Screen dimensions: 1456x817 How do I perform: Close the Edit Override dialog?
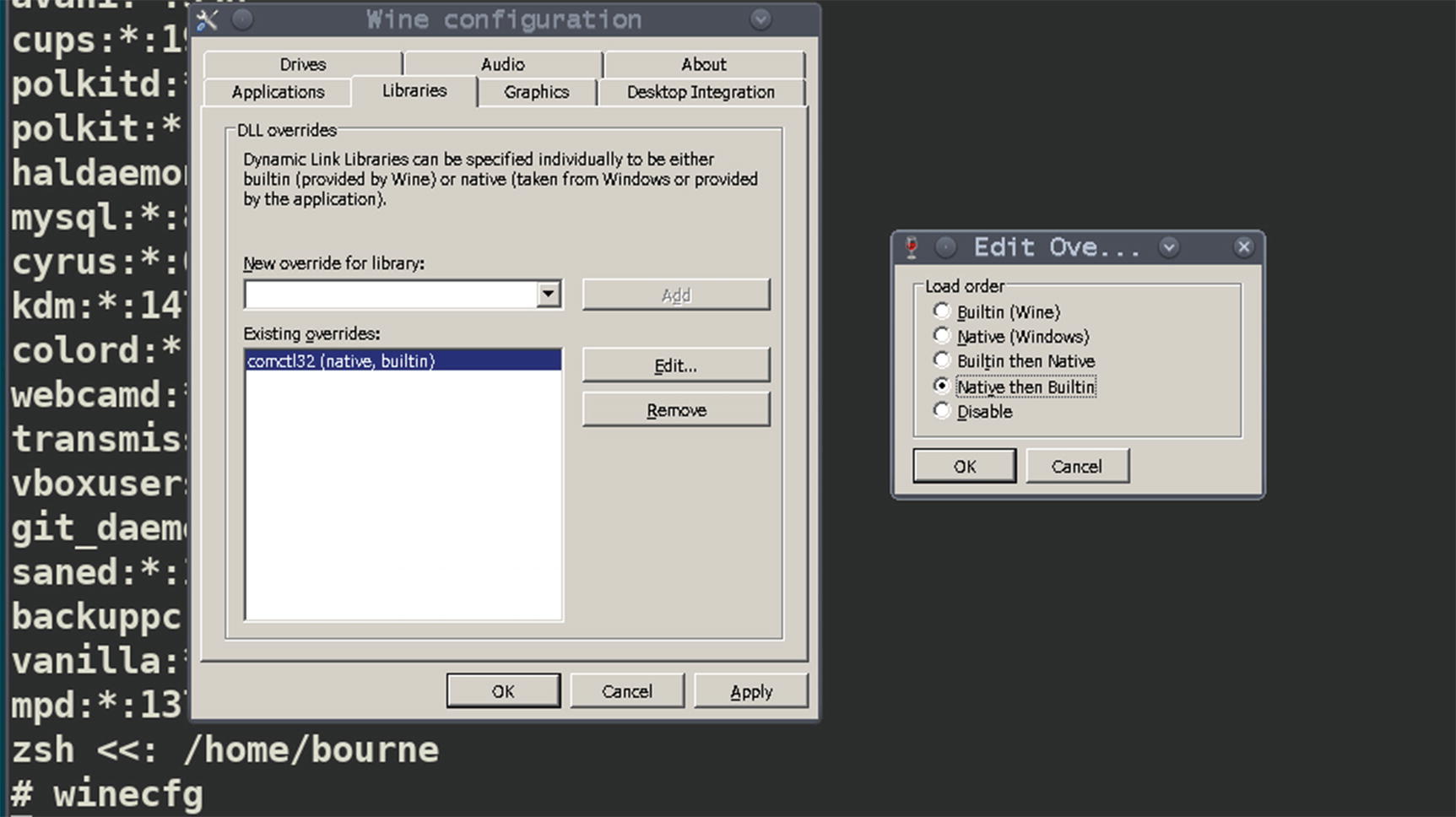tap(1243, 247)
